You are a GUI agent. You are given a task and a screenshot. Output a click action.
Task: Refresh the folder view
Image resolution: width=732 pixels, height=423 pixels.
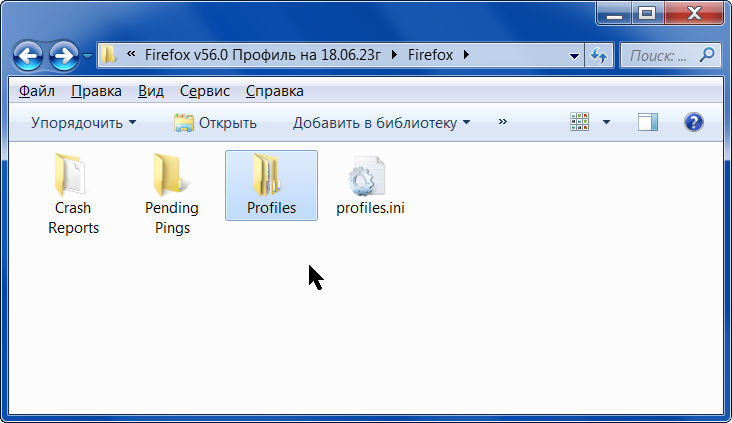pos(599,56)
